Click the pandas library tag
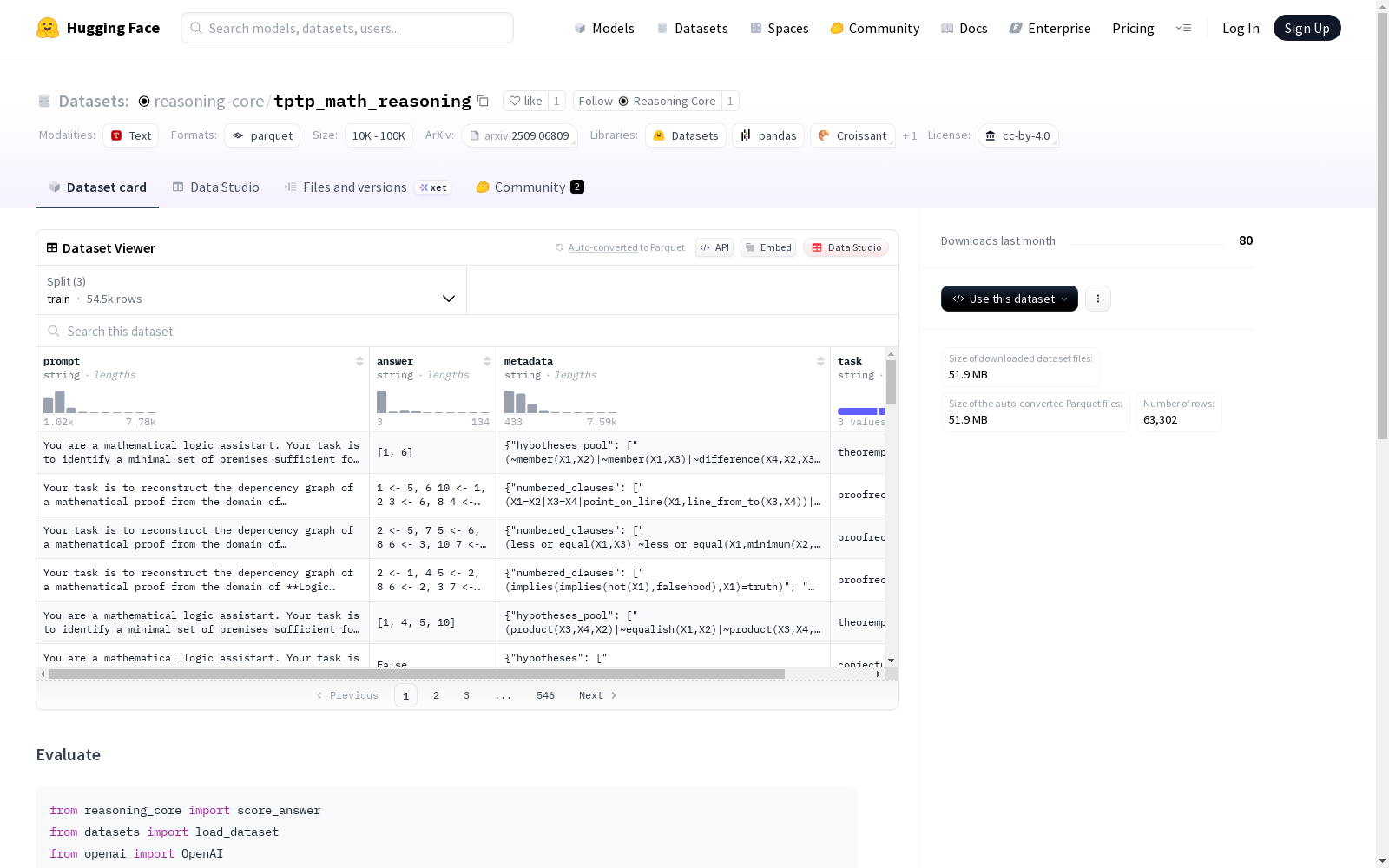This screenshot has width=1389, height=868. [768, 135]
